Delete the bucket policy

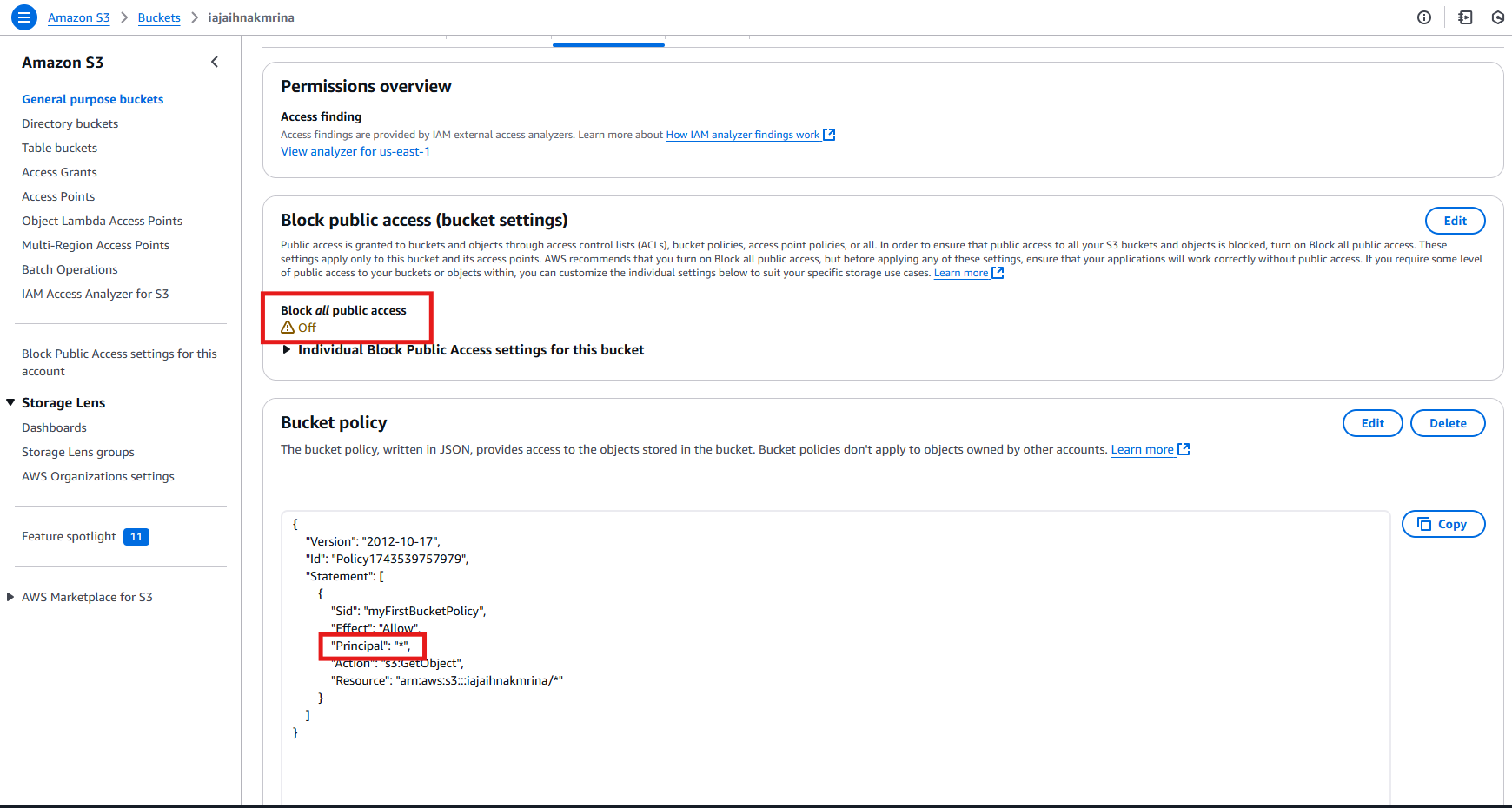[1448, 423]
